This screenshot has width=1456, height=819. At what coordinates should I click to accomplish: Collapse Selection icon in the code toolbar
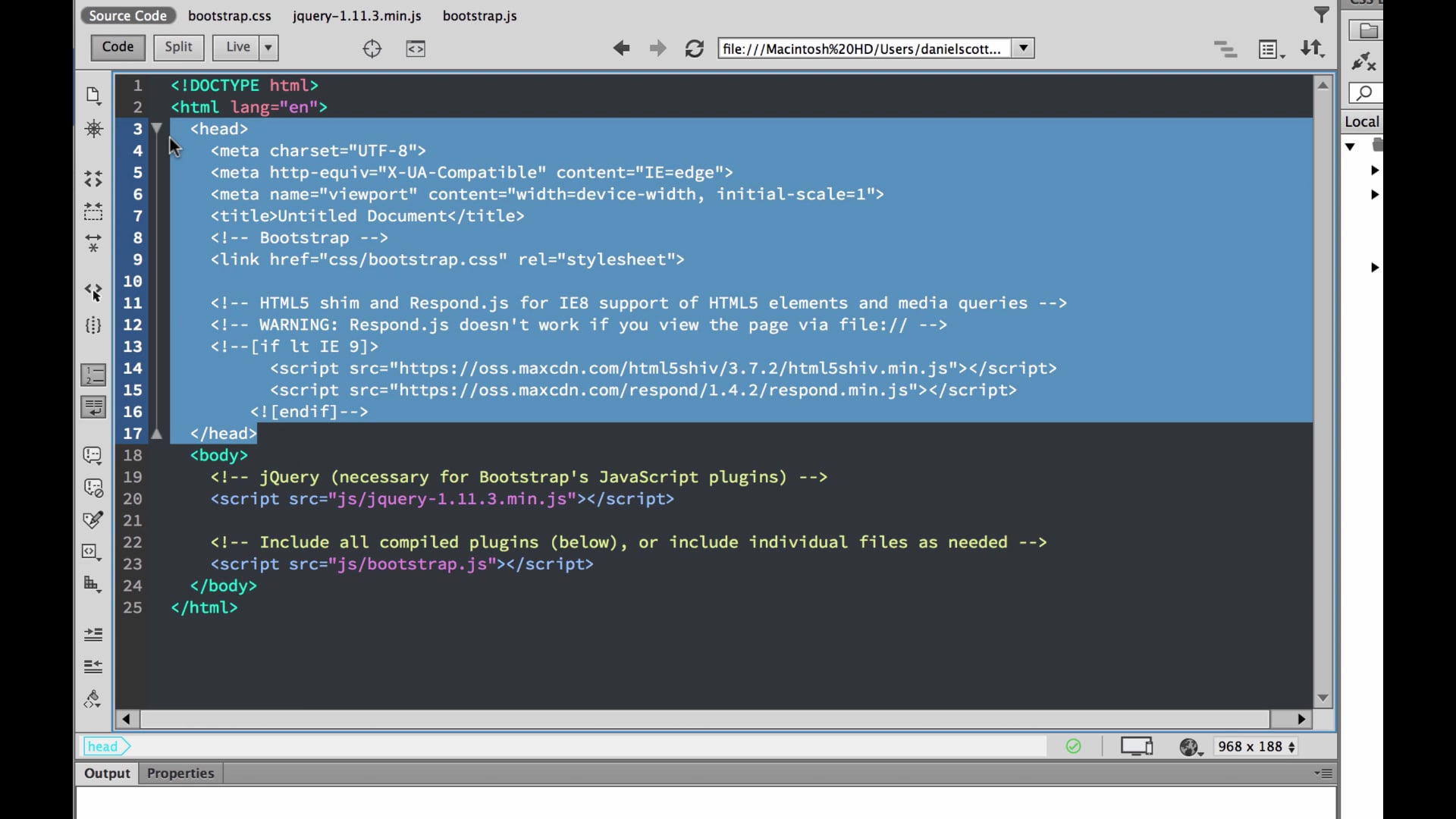(x=93, y=212)
